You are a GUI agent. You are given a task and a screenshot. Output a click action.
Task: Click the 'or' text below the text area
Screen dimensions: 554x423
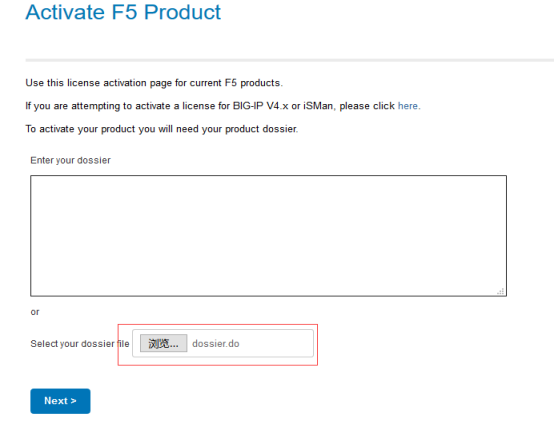click(x=35, y=312)
